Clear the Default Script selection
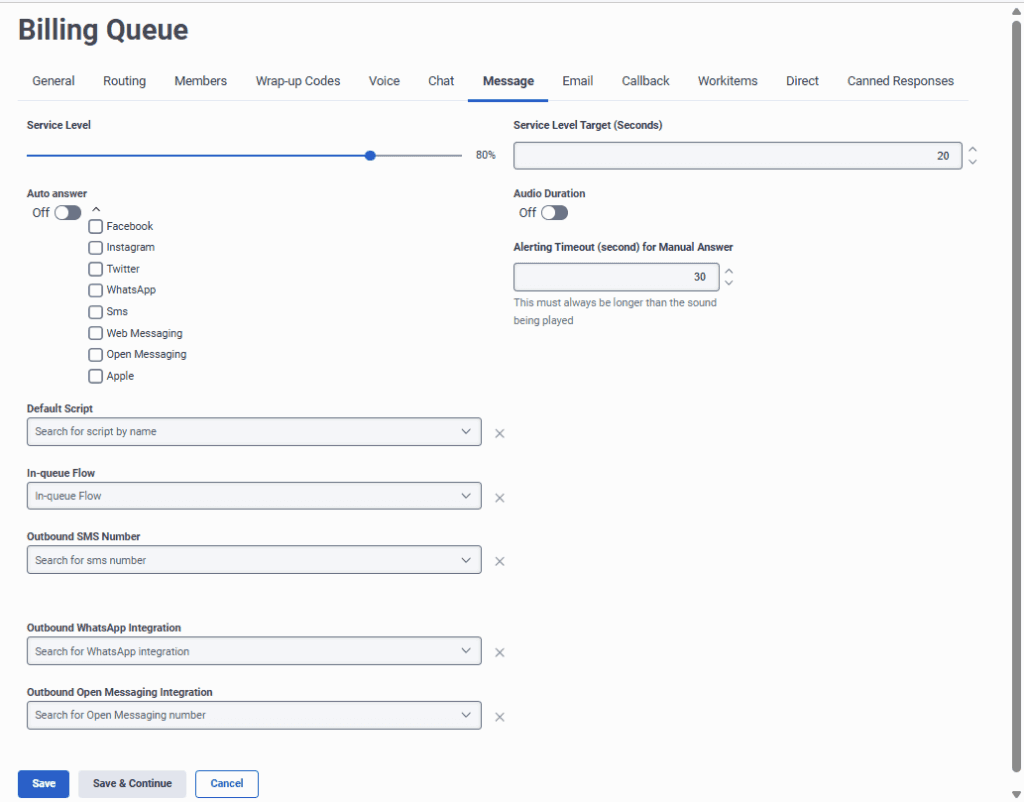 click(x=499, y=433)
